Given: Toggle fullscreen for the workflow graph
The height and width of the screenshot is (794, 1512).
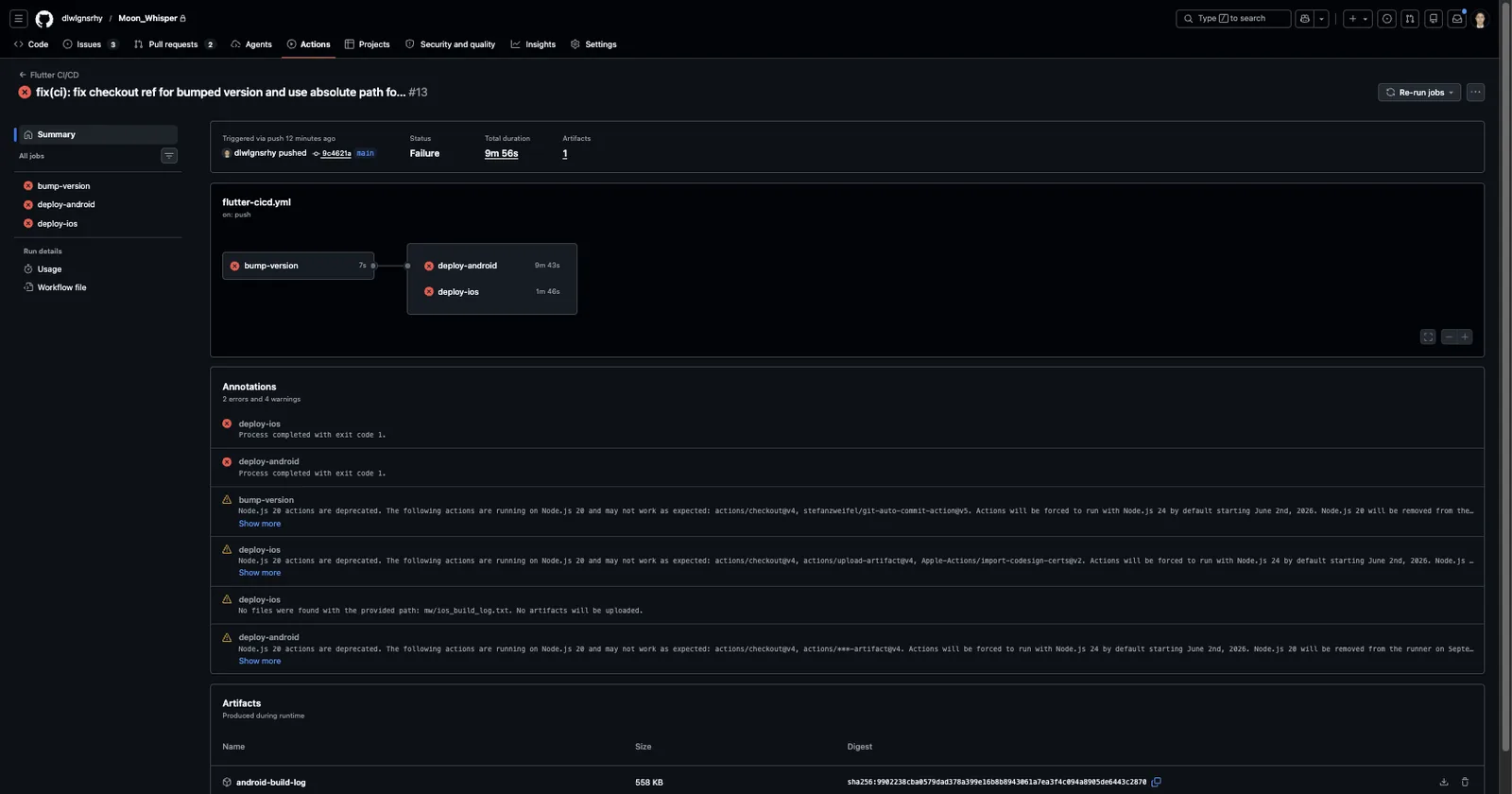Looking at the screenshot, I should tap(1428, 337).
